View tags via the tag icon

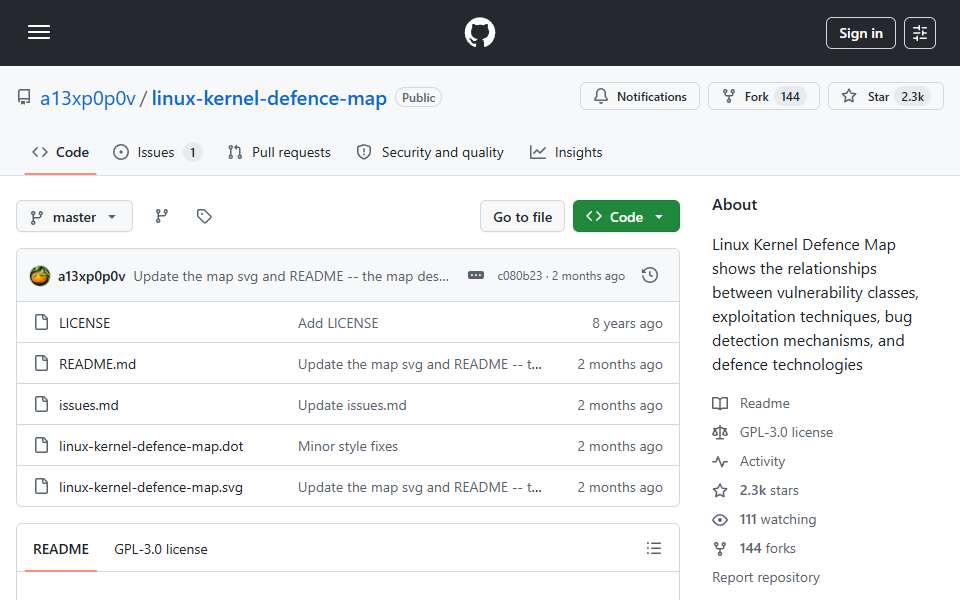204,216
